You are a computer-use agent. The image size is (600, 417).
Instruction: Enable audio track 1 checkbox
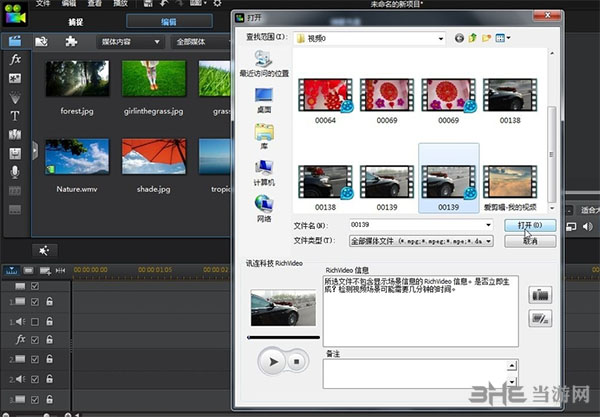pyautogui.click(x=35, y=322)
